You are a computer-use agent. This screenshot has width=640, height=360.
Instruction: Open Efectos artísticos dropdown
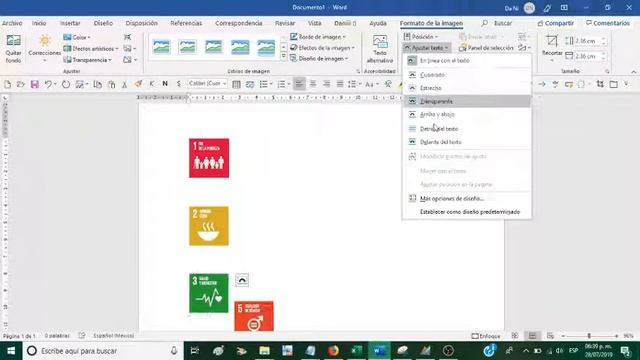pyautogui.click(x=91, y=49)
